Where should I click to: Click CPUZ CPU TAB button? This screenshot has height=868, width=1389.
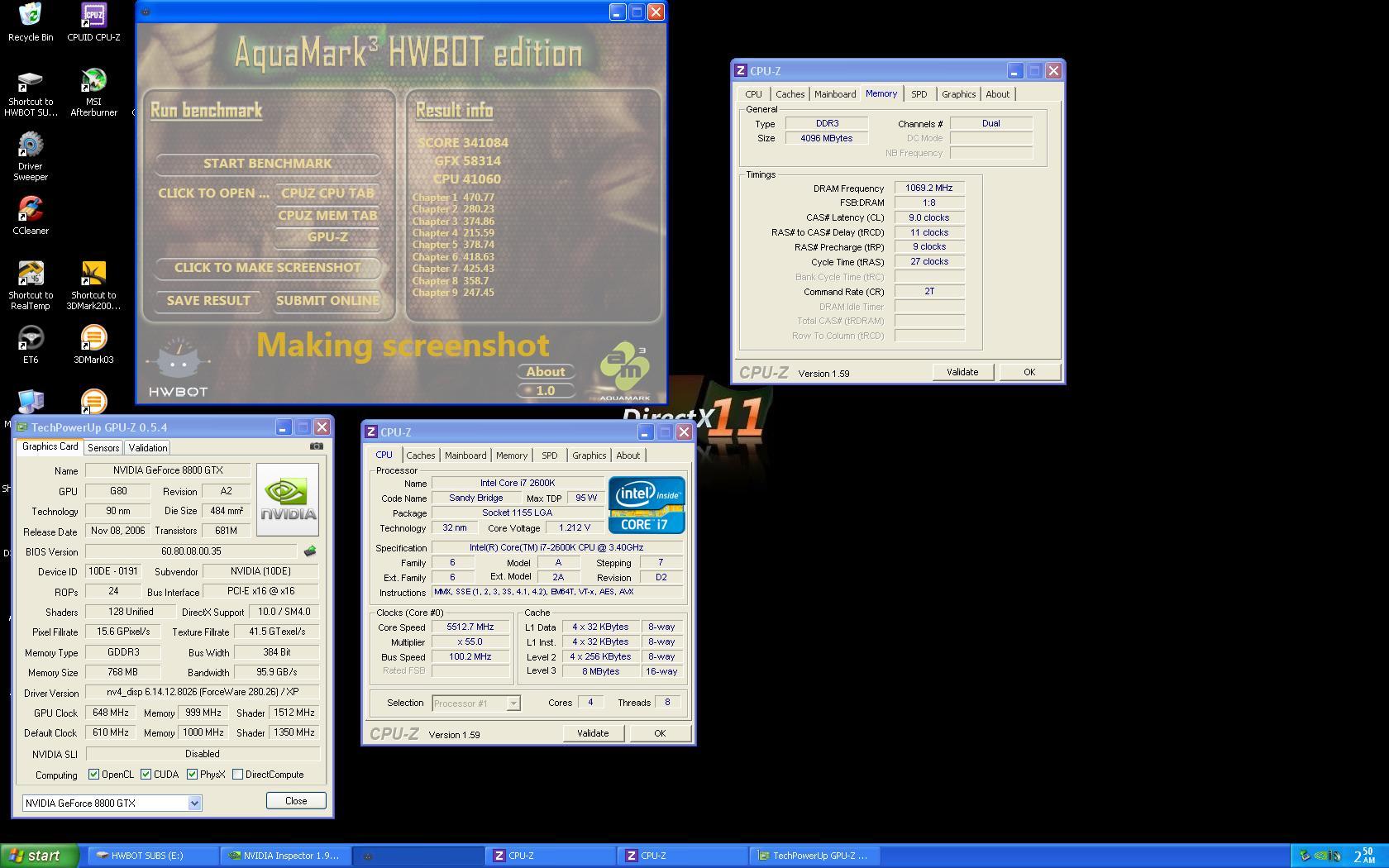[x=327, y=193]
